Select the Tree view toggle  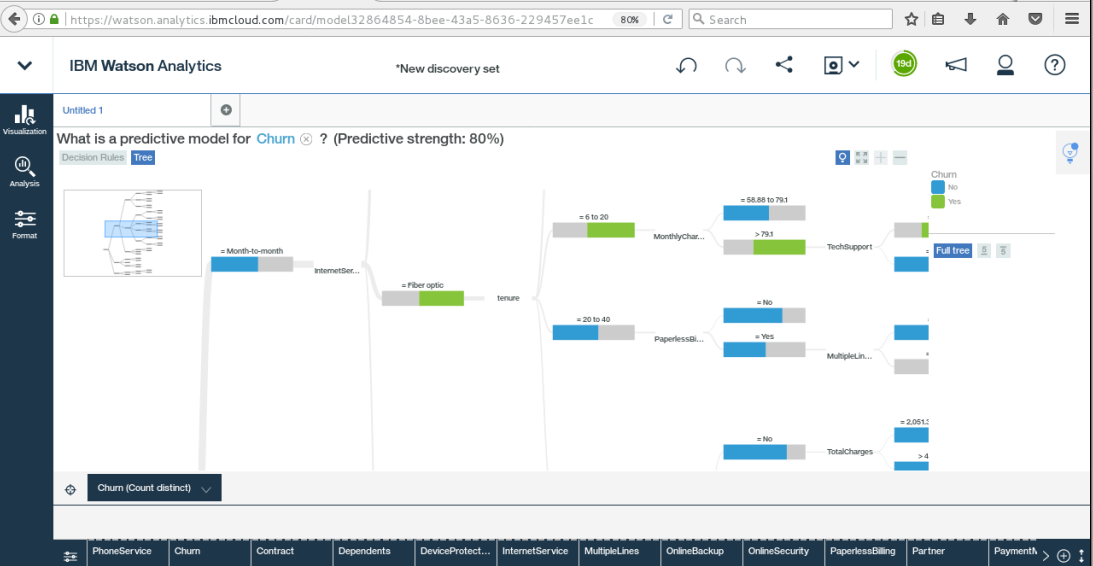[143, 158]
